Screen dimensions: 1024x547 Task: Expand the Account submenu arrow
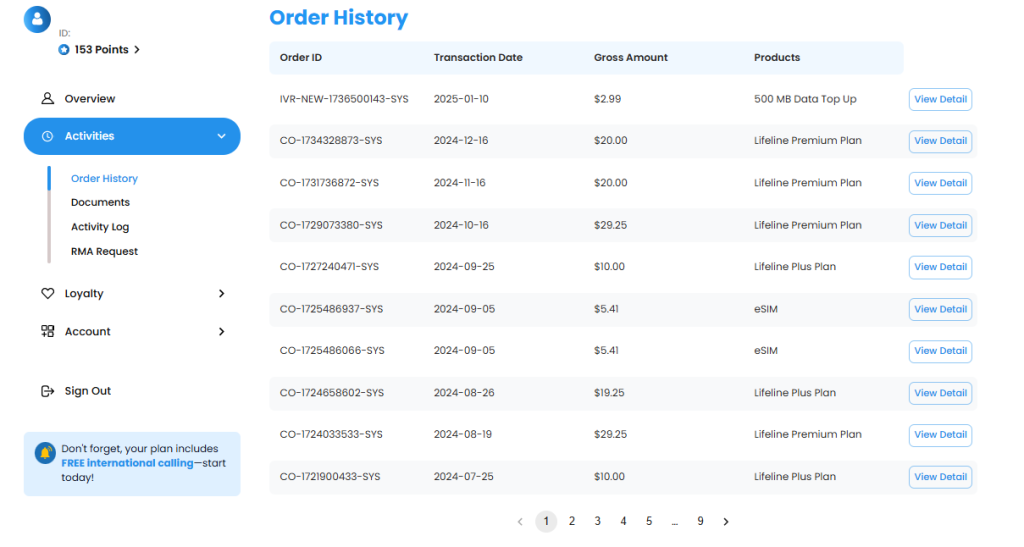tap(221, 332)
